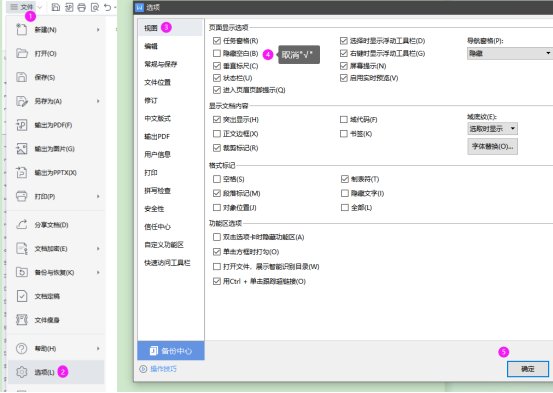553x393 pixels.
Task: Expand the 另存为(A) submenu arrow
Action: point(98,101)
